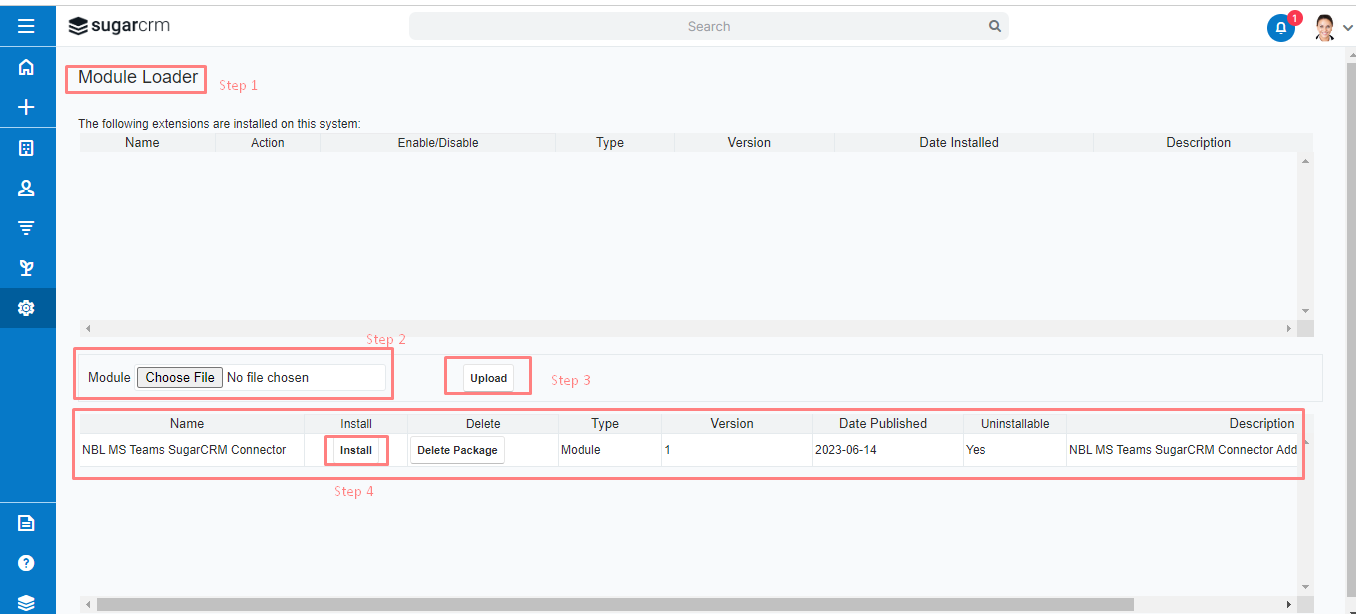Open the Help question mark icon
Image resolution: width=1356 pixels, height=614 pixels.
(x=27, y=563)
